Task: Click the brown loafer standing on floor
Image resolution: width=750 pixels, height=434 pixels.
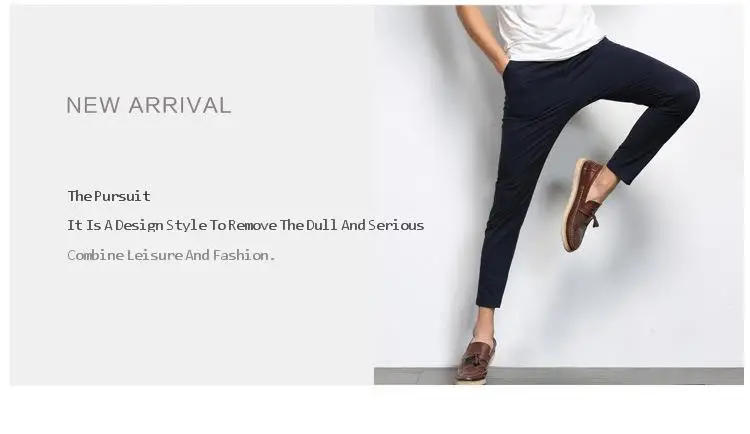Action: (475, 360)
